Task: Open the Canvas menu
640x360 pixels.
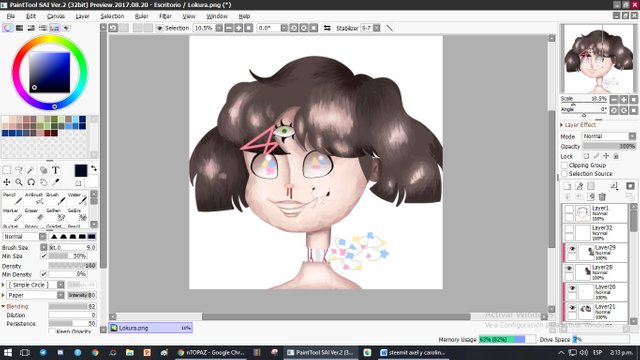Action: click(x=56, y=16)
